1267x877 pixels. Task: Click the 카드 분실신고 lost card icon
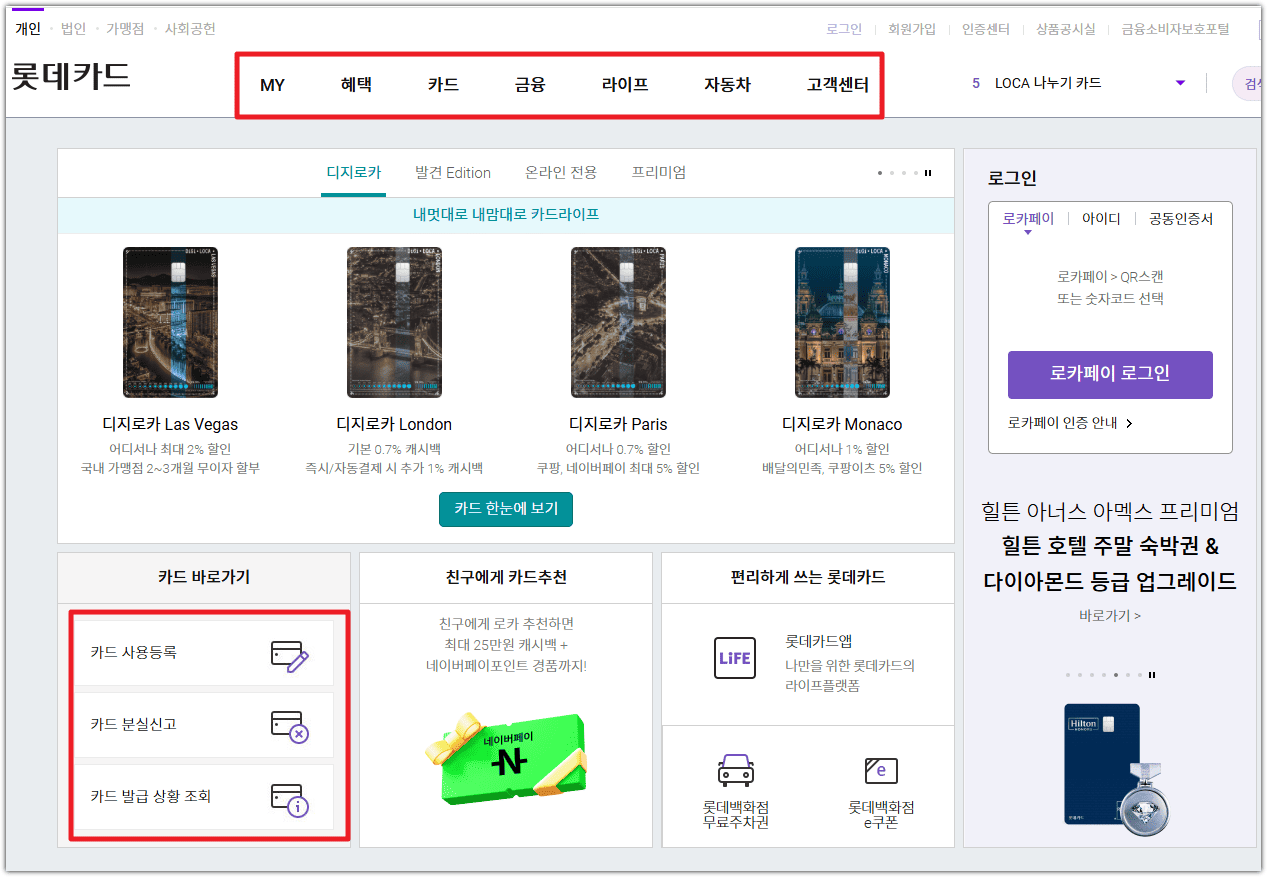(x=291, y=725)
